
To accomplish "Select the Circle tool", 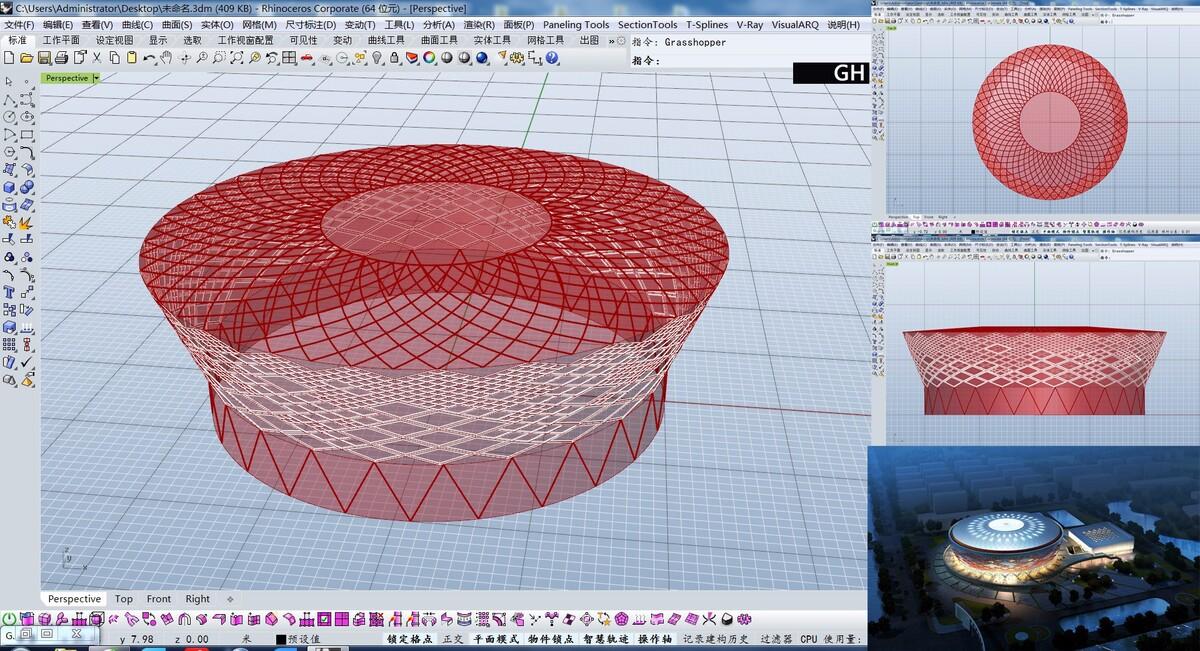I will coord(9,117).
